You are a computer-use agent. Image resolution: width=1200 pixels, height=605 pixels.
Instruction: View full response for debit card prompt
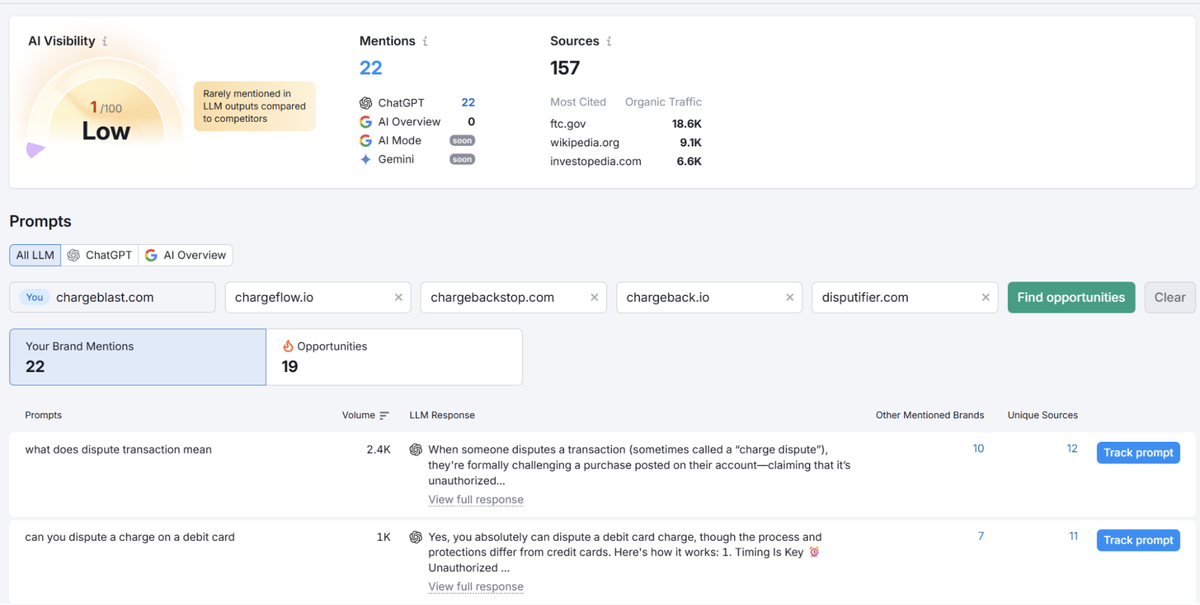(x=475, y=587)
